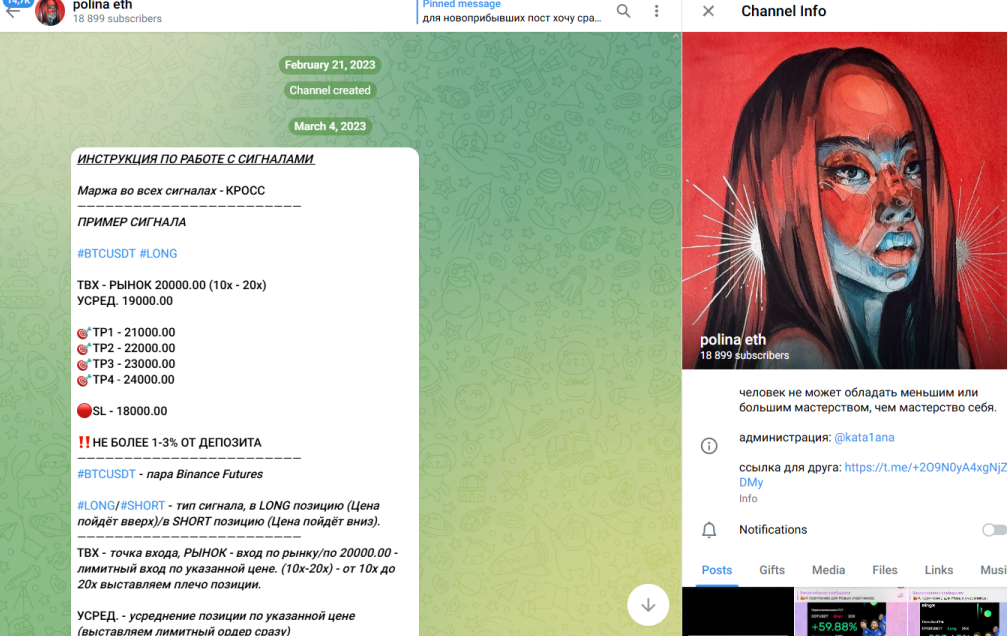
Task: Click the 'УСРЕД. 19000.00' line
Action: coord(125,301)
